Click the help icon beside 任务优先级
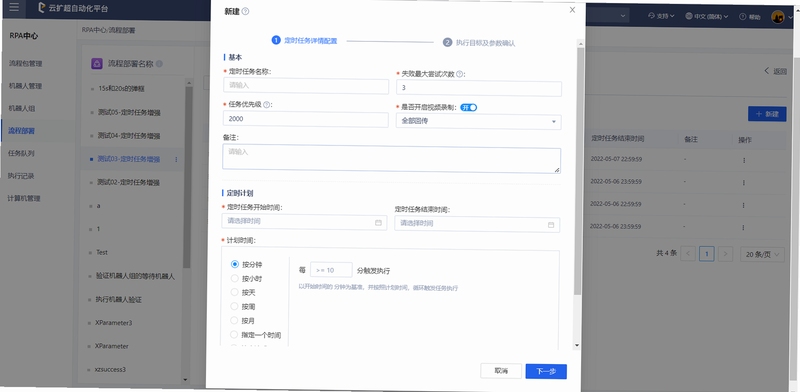 pyautogui.click(x=266, y=104)
